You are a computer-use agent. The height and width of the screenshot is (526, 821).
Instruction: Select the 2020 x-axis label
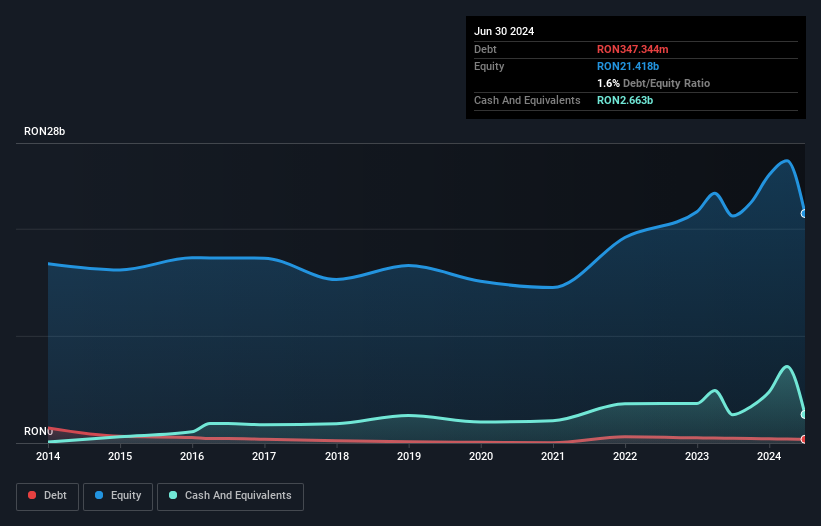coord(481,456)
